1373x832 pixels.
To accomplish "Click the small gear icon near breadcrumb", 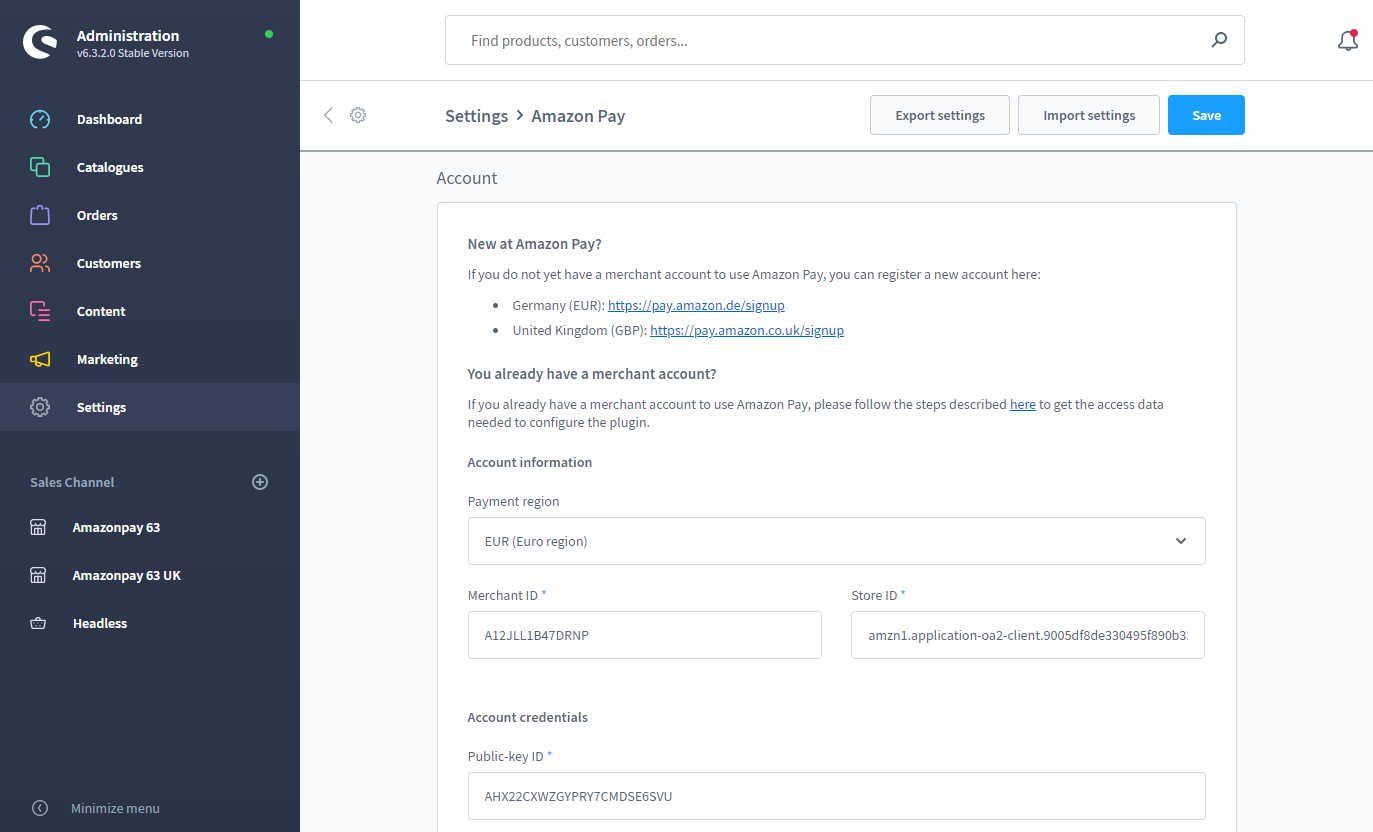I will (x=358, y=115).
